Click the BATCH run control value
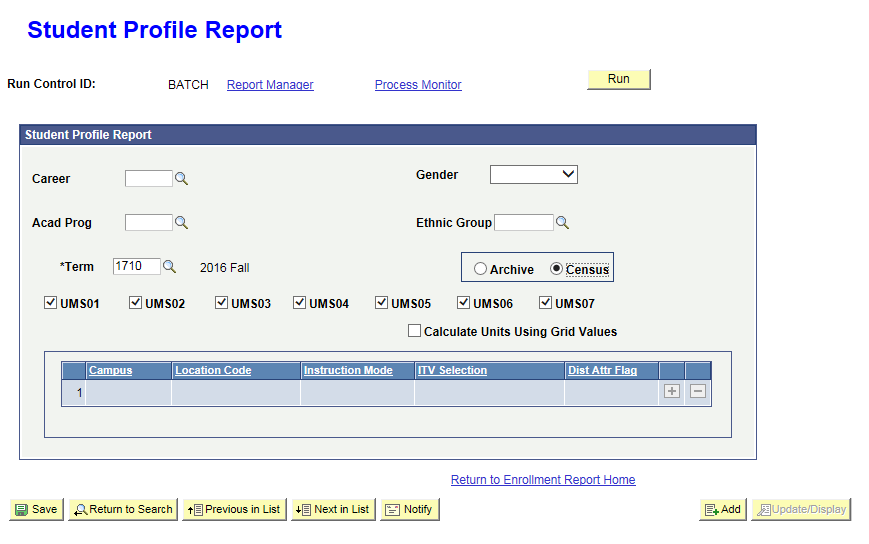The image size is (869, 544). (x=188, y=85)
